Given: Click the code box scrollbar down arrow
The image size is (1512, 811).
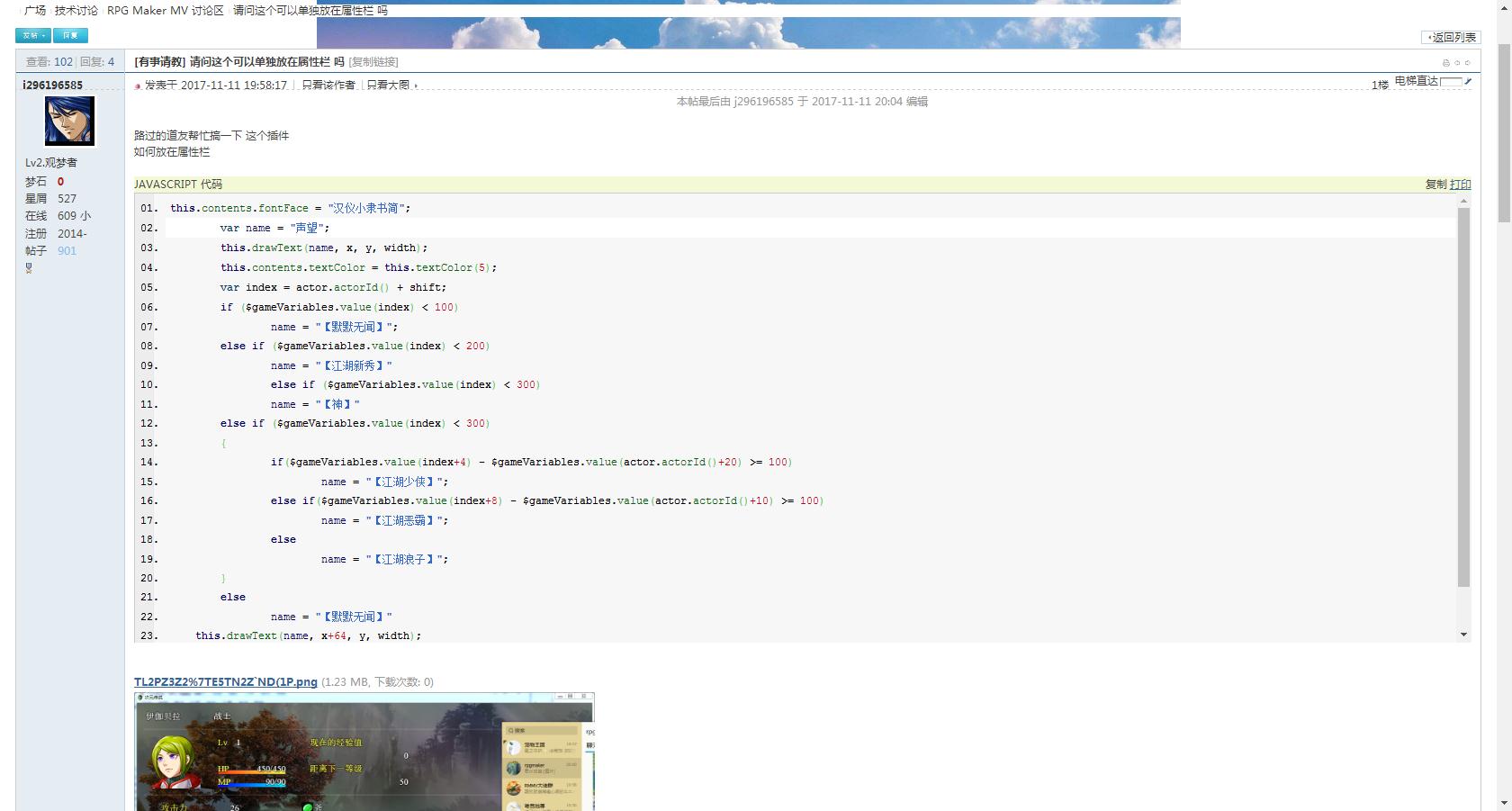Looking at the screenshot, I should (x=1463, y=635).
